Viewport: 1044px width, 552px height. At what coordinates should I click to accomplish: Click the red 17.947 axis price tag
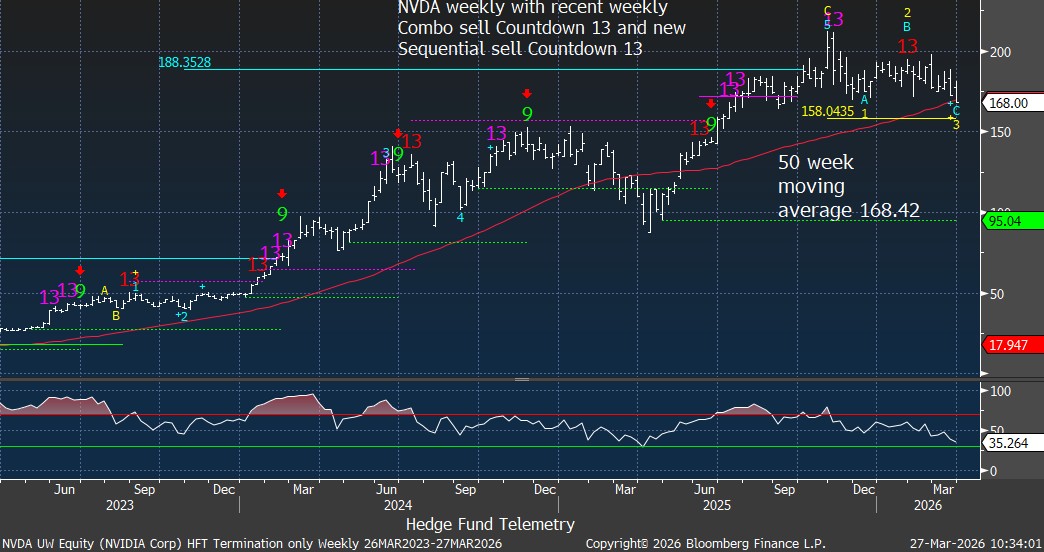coord(1013,345)
